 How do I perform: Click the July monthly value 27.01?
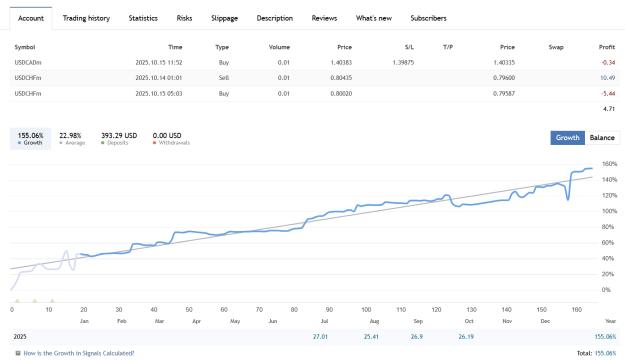point(320,337)
